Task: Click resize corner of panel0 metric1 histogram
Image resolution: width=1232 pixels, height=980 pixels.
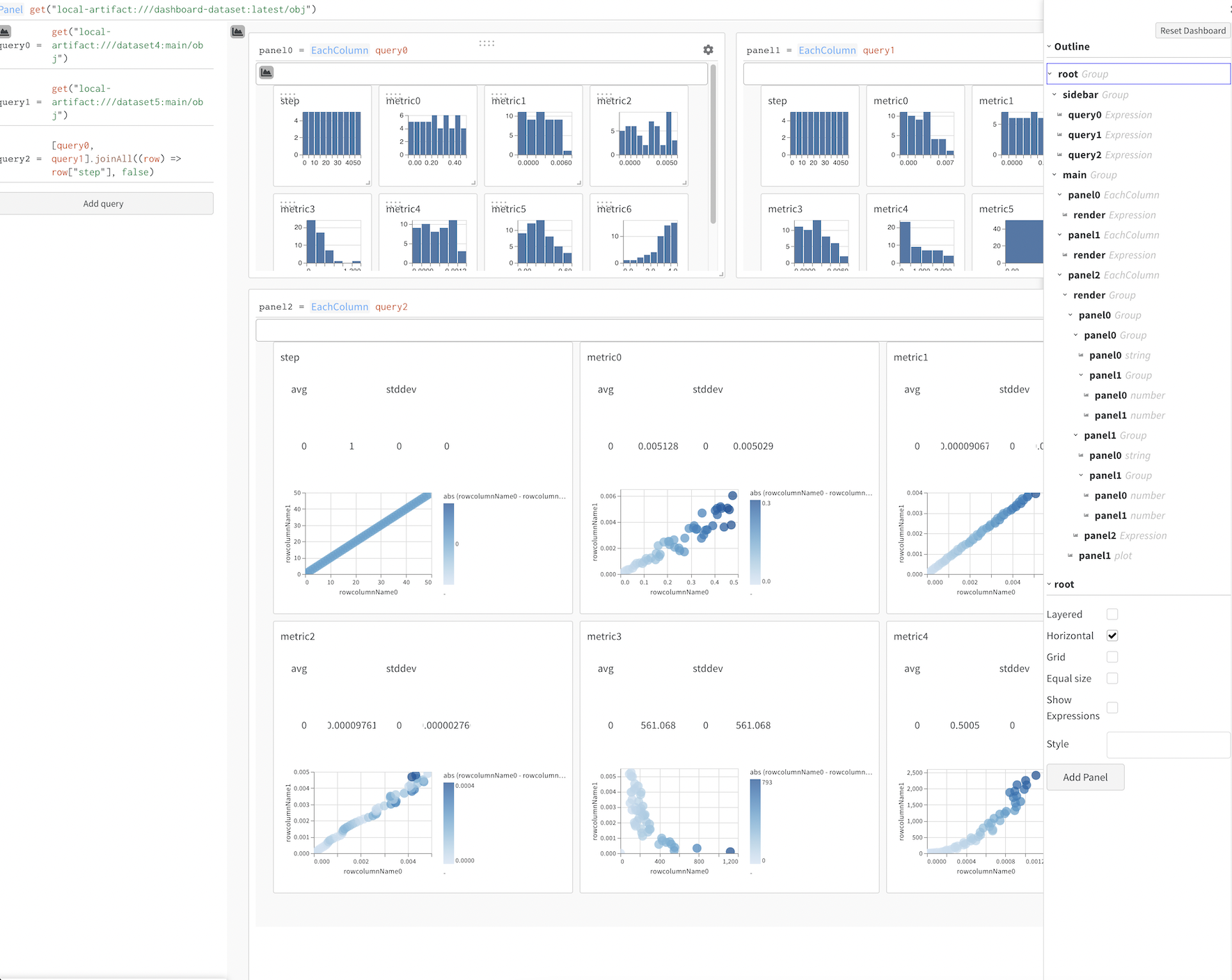Action: (579, 183)
